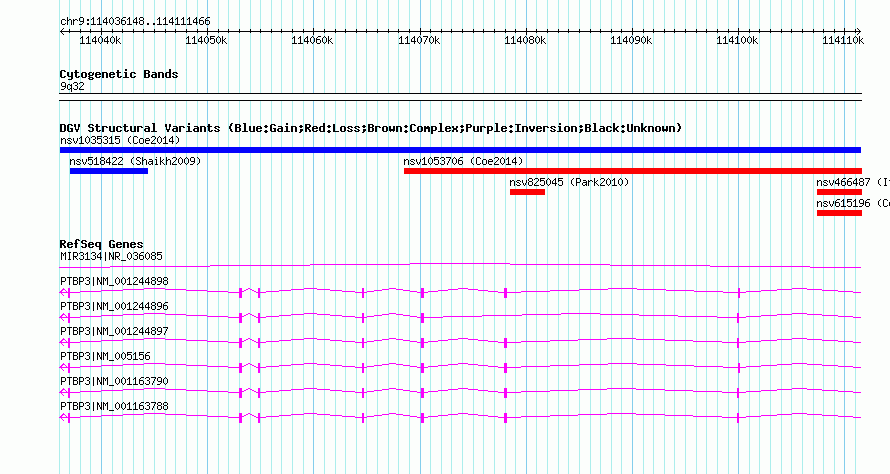Viewport: 890px width, 474px height.
Task: Select the long blue nsv1035315 gain bar
Action: click(x=460, y=150)
